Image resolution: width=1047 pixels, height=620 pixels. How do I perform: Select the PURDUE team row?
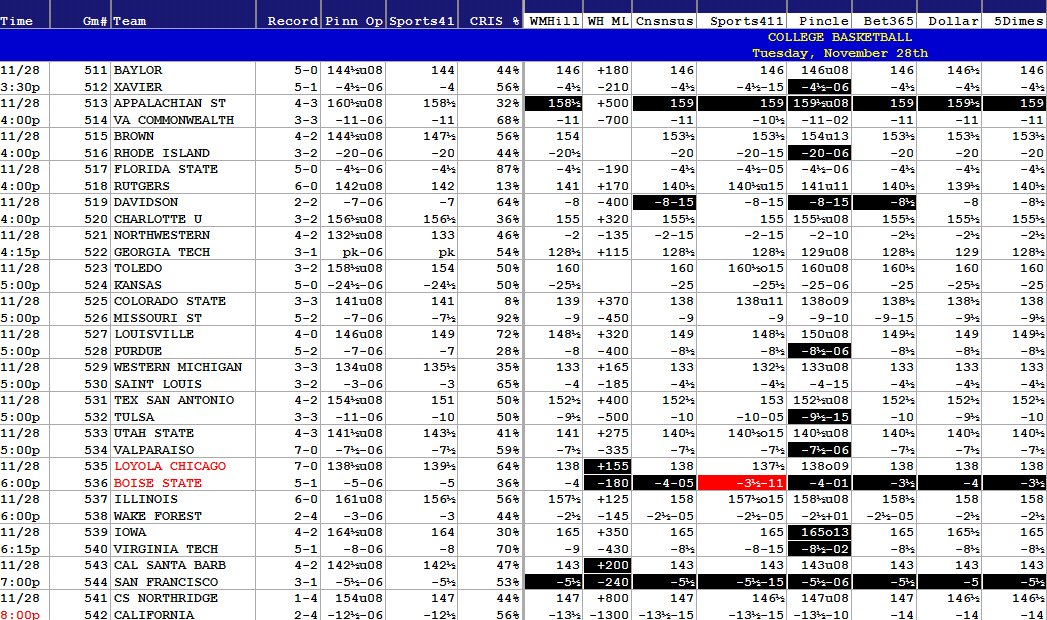coord(524,351)
